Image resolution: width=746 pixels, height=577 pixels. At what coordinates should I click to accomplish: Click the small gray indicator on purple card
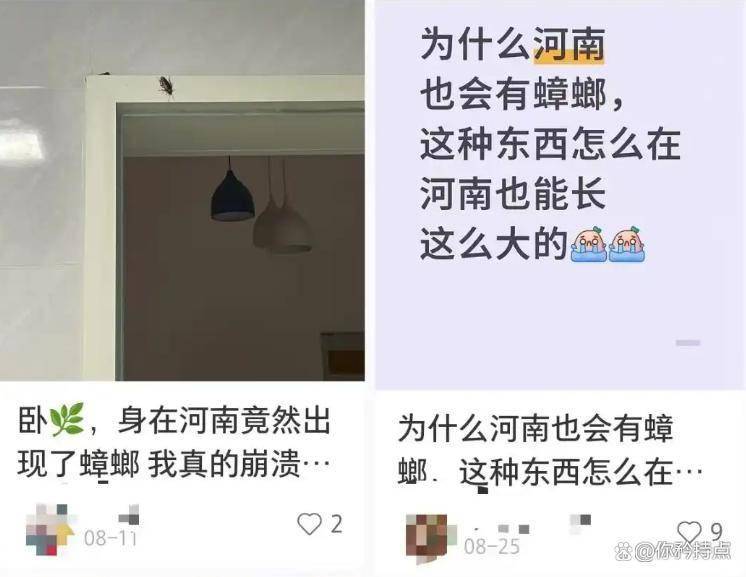tap(688, 342)
